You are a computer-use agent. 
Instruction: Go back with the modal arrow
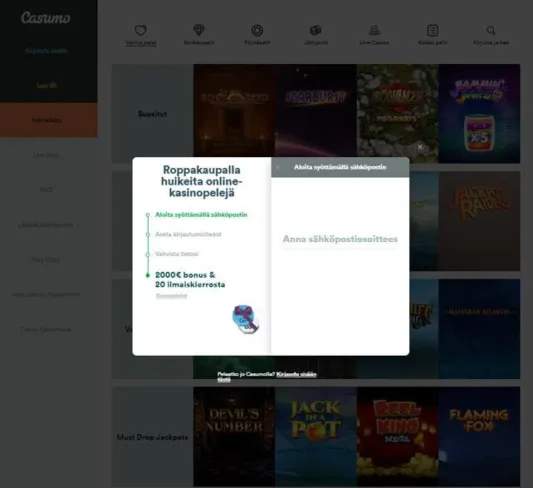tap(278, 167)
